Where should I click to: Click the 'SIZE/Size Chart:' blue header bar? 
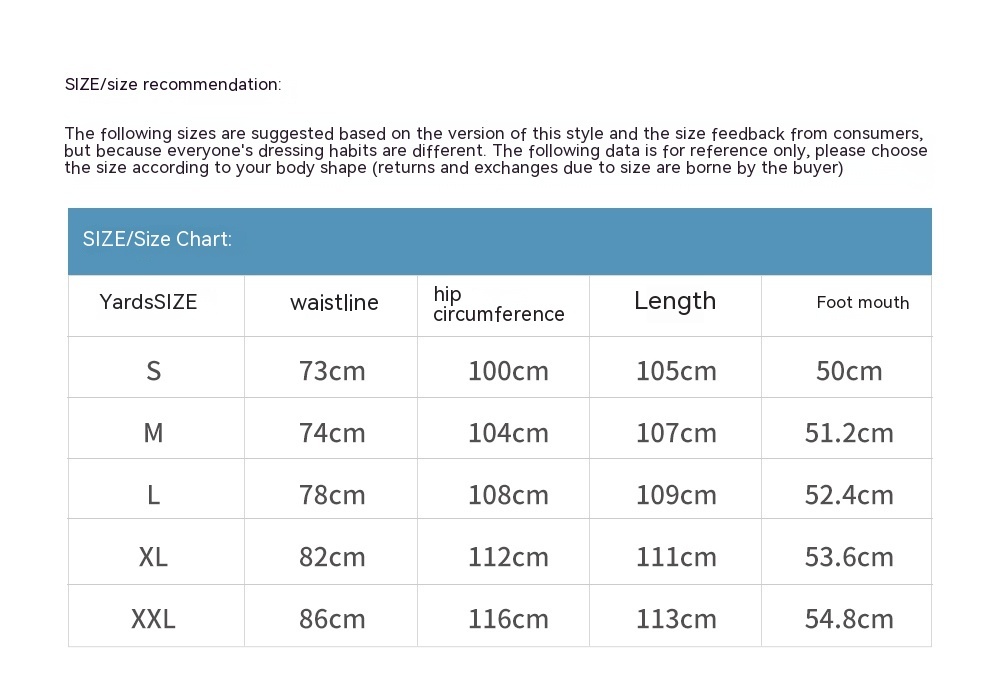pos(499,240)
